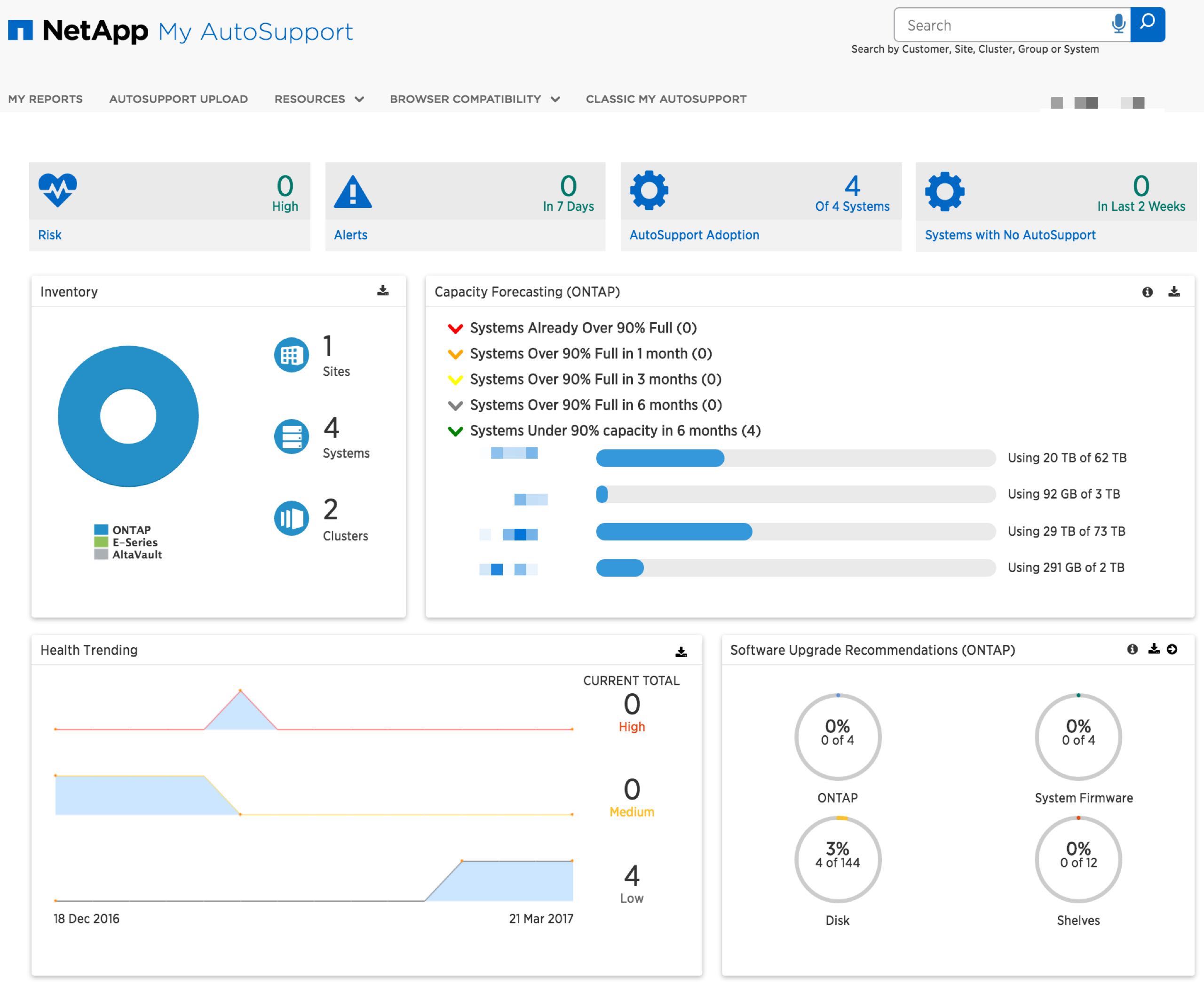The height and width of the screenshot is (985, 1204).
Task: Click the blue search magnifier button
Action: (1147, 24)
